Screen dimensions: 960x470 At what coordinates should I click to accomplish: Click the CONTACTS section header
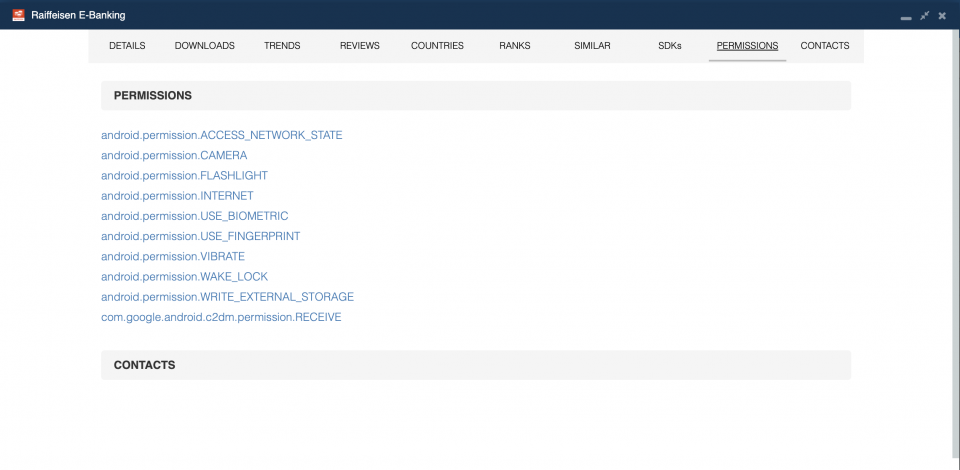click(476, 365)
